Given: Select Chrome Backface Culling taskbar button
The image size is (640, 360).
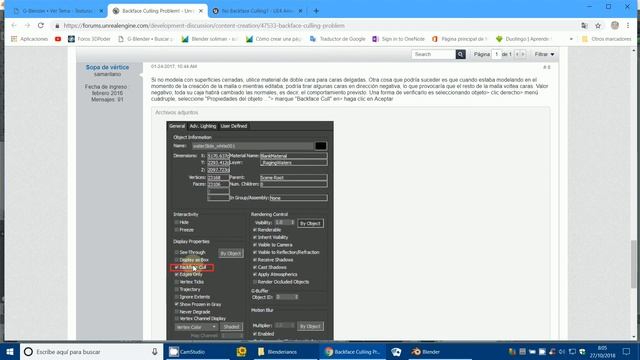Looking at the screenshot, I should [x=352, y=351].
